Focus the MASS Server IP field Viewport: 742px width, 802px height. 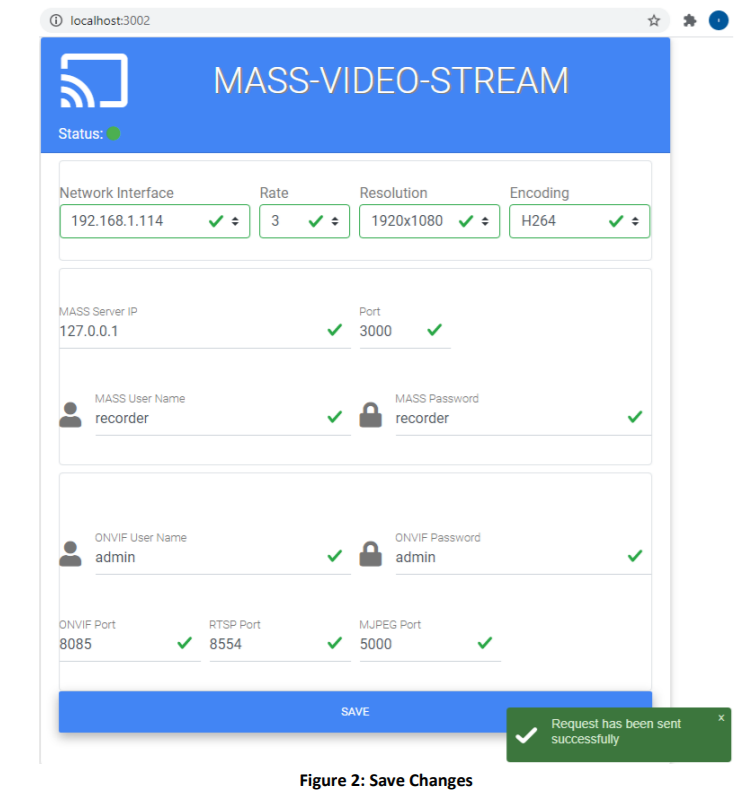(205, 331)
